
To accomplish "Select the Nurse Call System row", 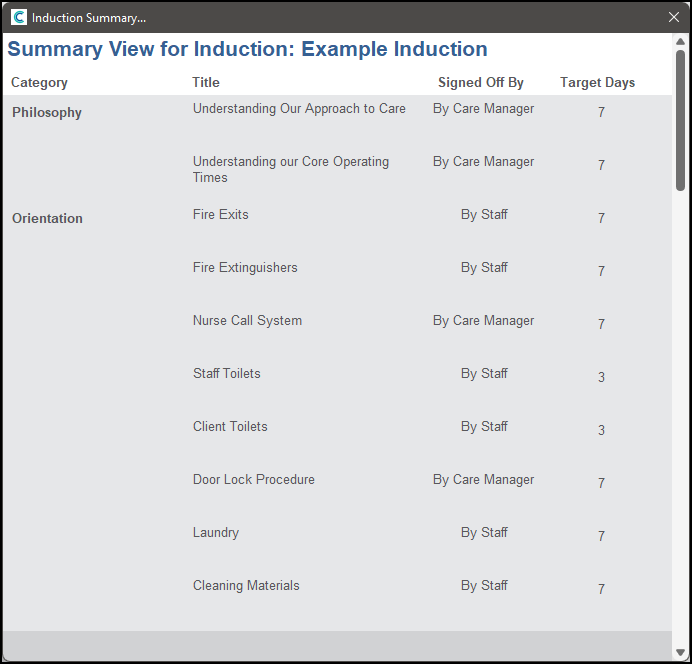I will pyautogui.click(x=247, y=321).
